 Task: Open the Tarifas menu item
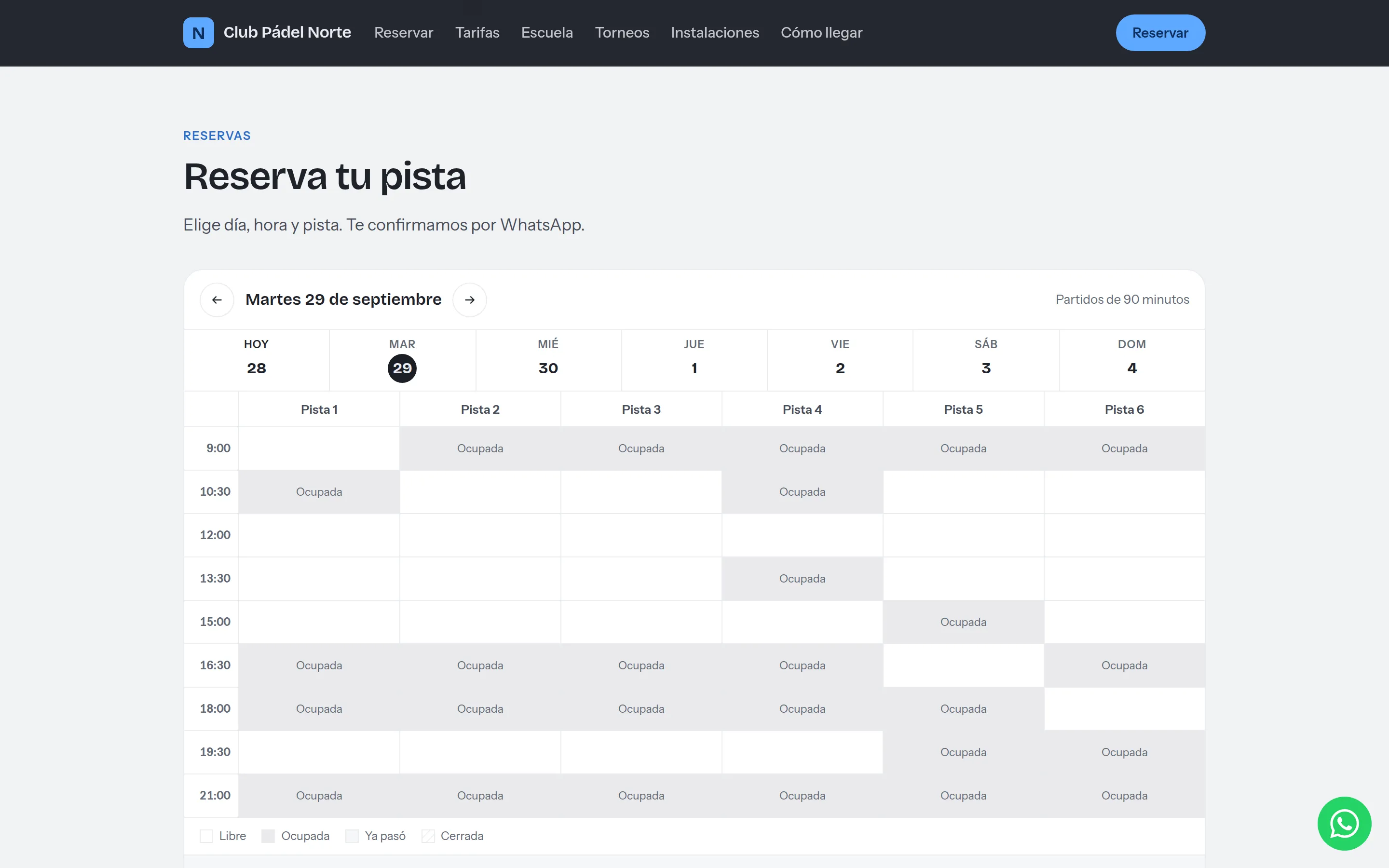[x=477, y=33]
